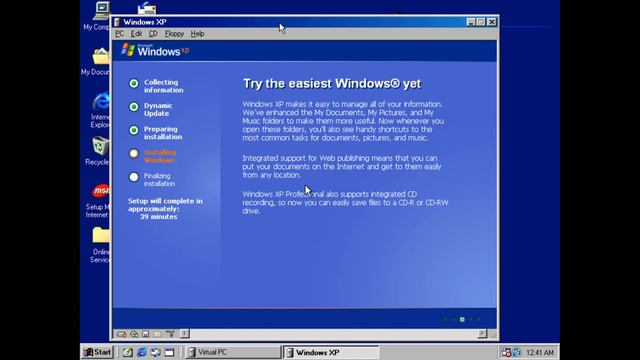This screenshot has width=640, height=360.
Task: Click the third Quick Launch icon
Action: (x=156, y=352)
